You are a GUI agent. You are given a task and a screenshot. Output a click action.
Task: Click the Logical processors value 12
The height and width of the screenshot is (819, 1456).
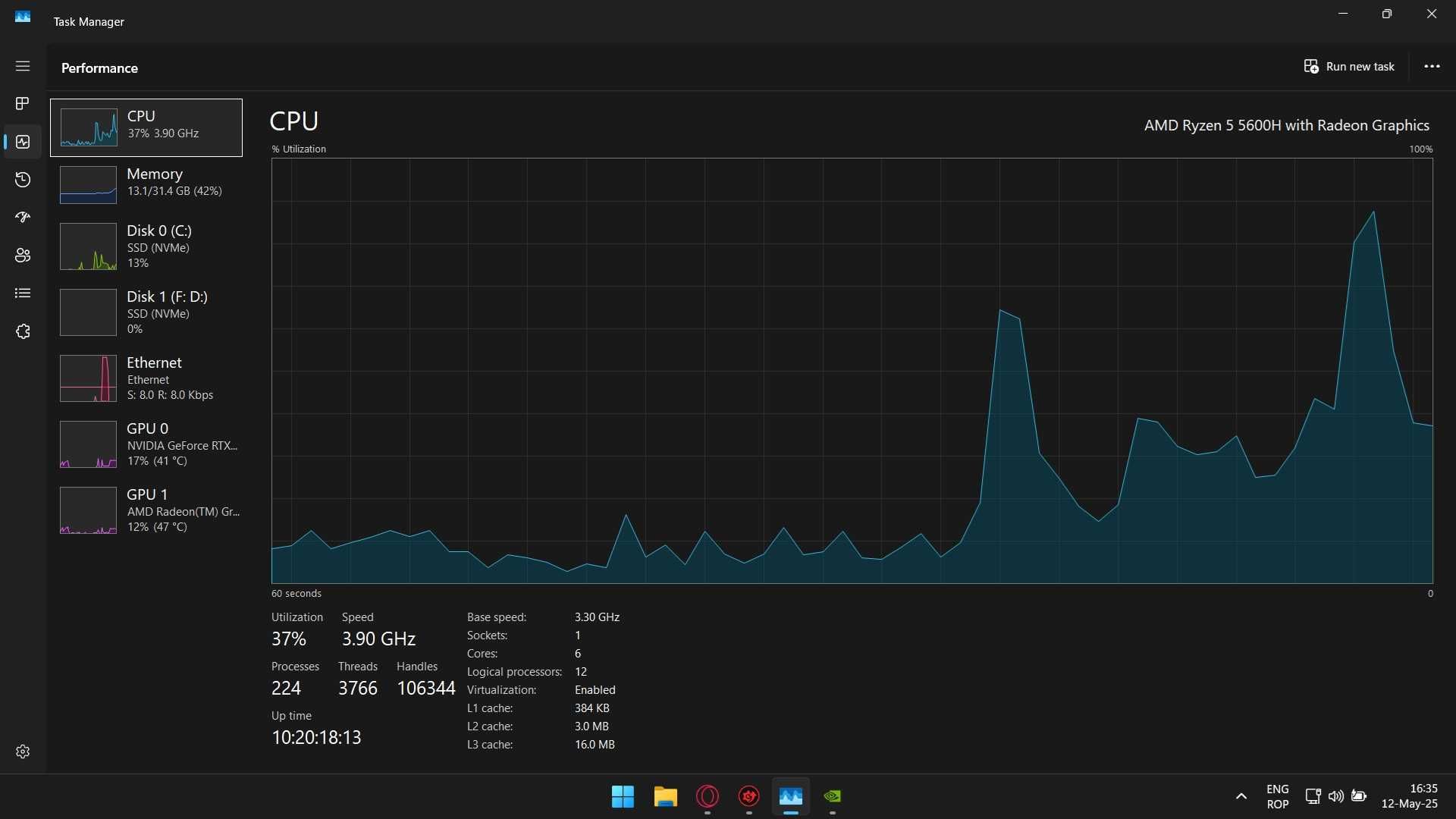coord(581,672)
